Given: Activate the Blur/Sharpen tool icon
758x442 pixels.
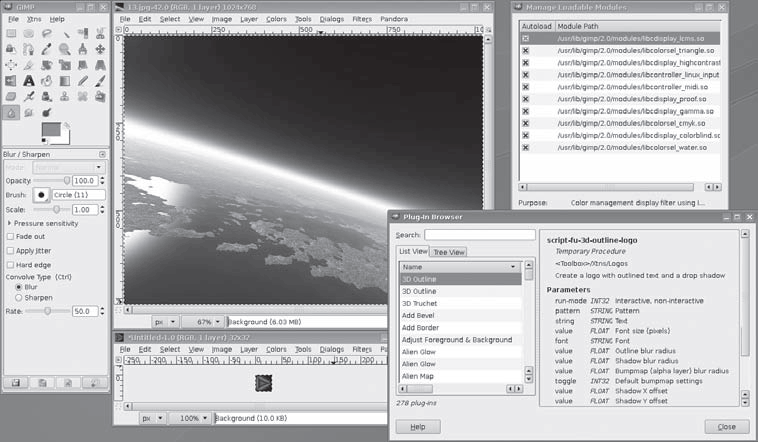Looking at the screenshot, I should coord(11,113).
